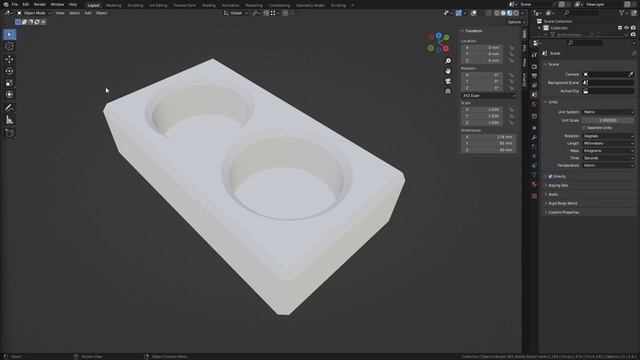Viewport: 640px width, 360px height.
Task: Select the Rotate tool
Action: coord(9,71)
